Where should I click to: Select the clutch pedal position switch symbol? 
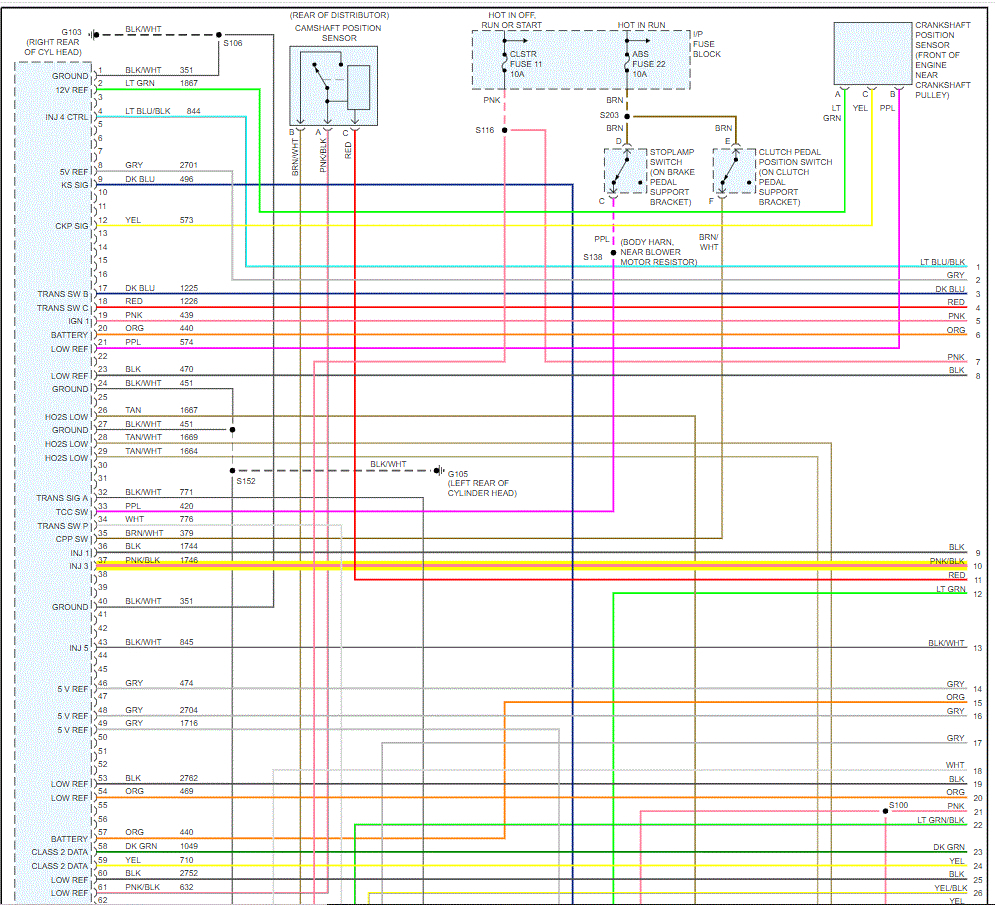(734, 171)
